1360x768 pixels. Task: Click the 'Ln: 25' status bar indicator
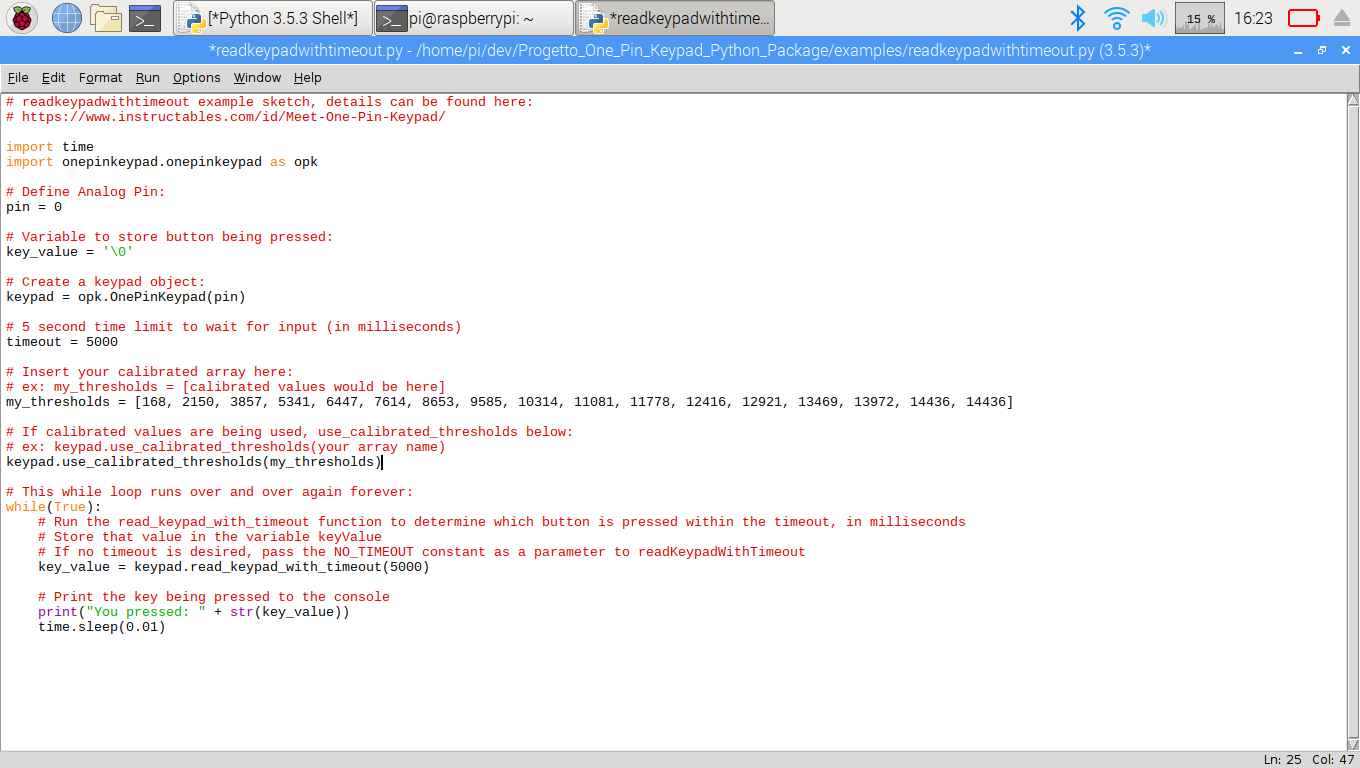tap(1283, 760)
